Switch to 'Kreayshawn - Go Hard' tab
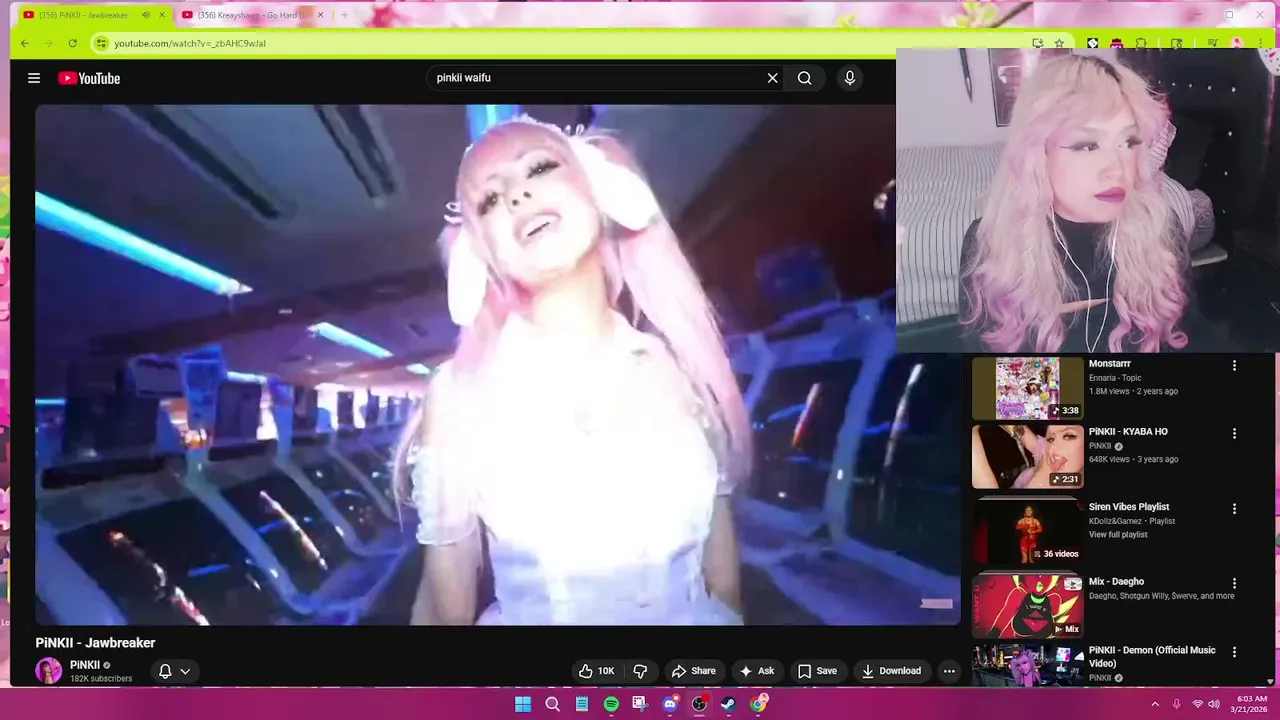Image resolution: width=1280 pixels, height=720 pixels. click(250, 15)
